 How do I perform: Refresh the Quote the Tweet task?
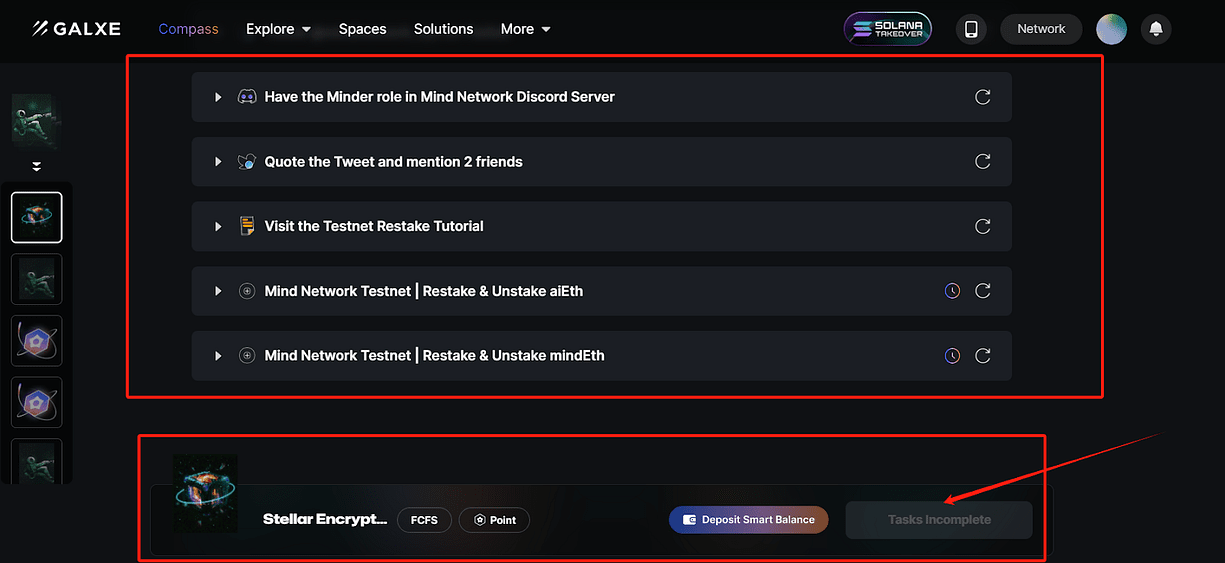[x=983, y=162]
